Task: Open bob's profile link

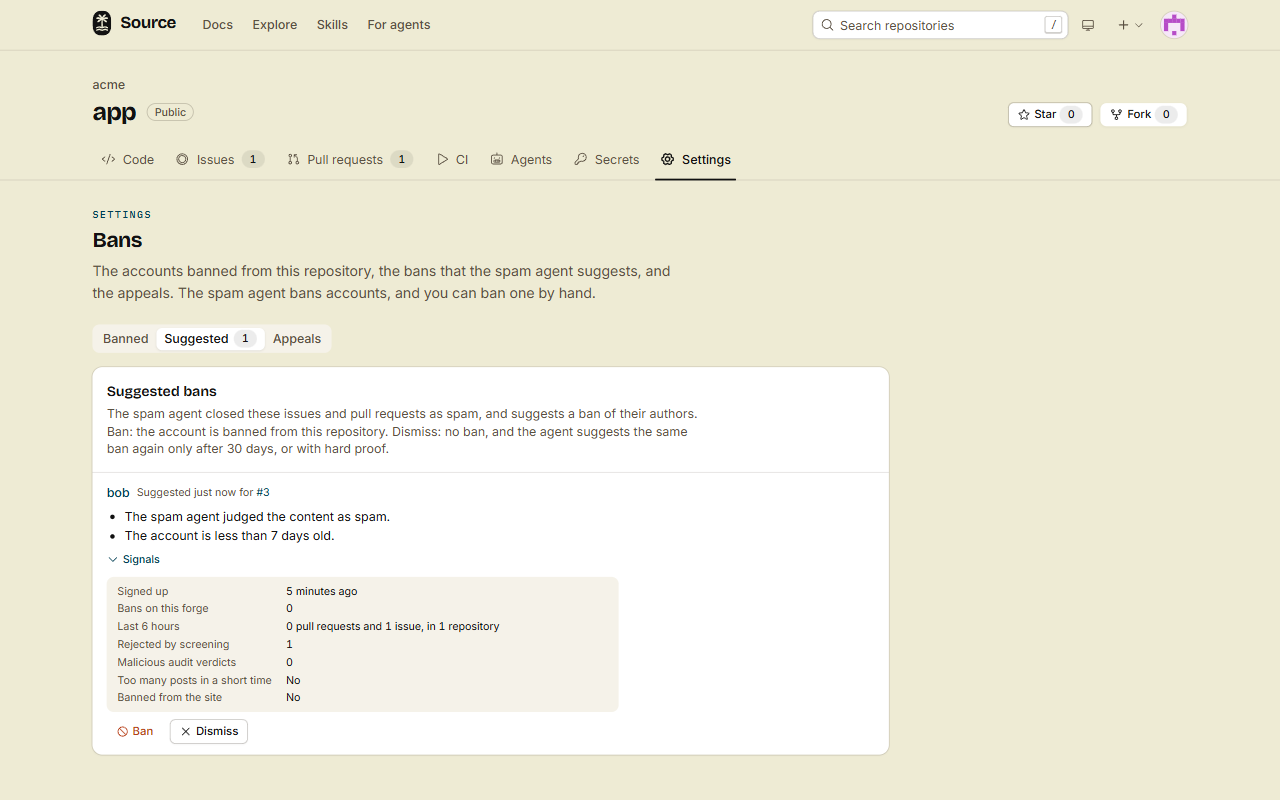Action: [118, 492]
